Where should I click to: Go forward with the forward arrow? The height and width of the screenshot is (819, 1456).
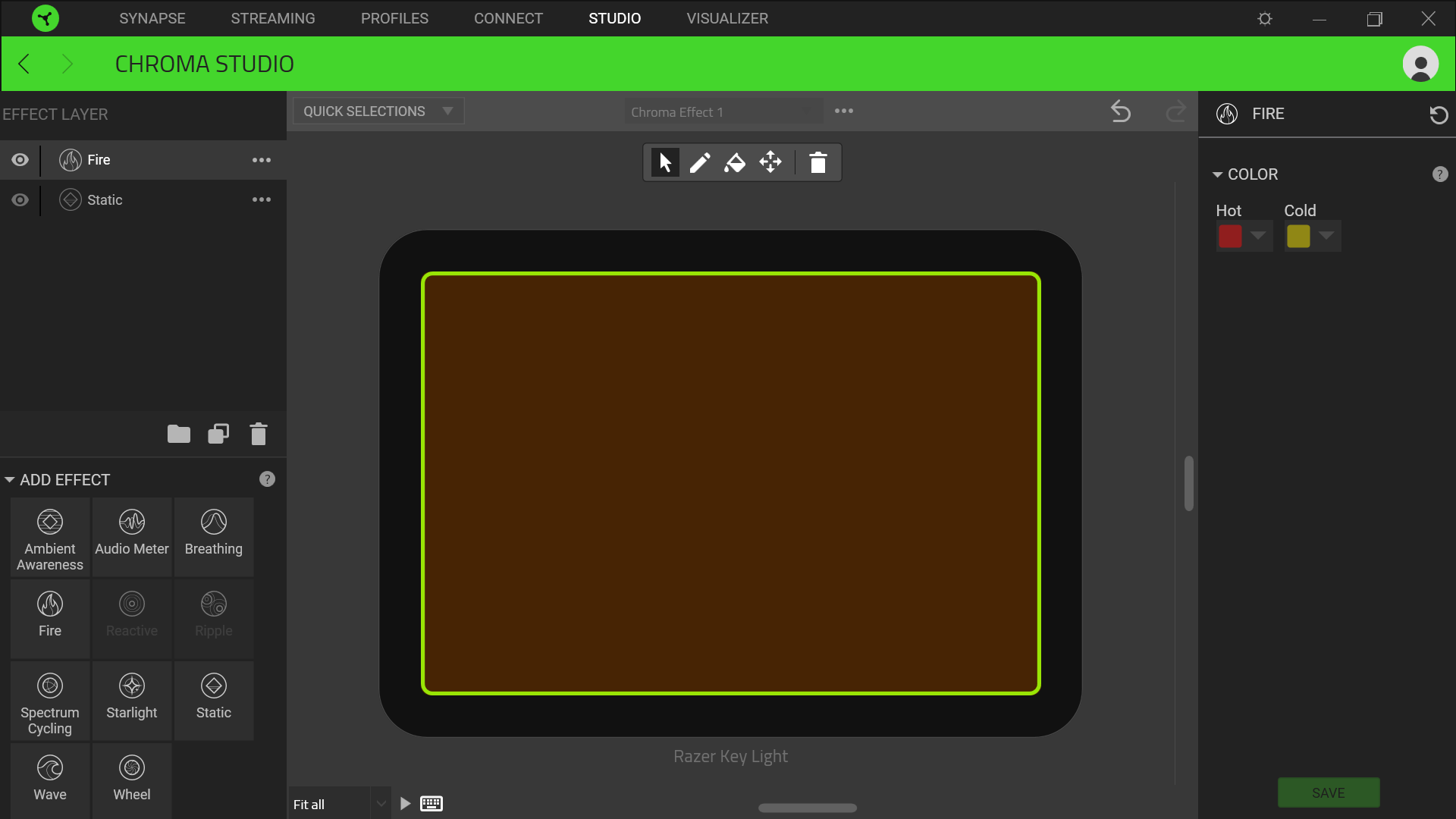pyautogui.click(x=67, y=64)
